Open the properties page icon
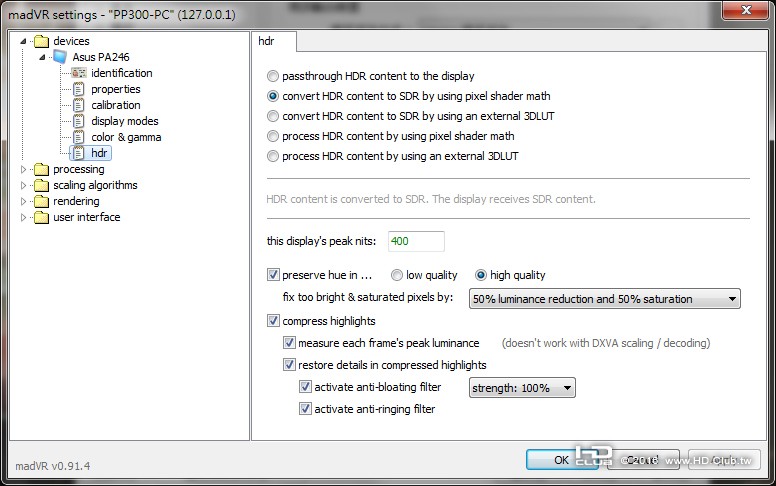The width and height of the screenshot is (776, 486). pos(79,89)
